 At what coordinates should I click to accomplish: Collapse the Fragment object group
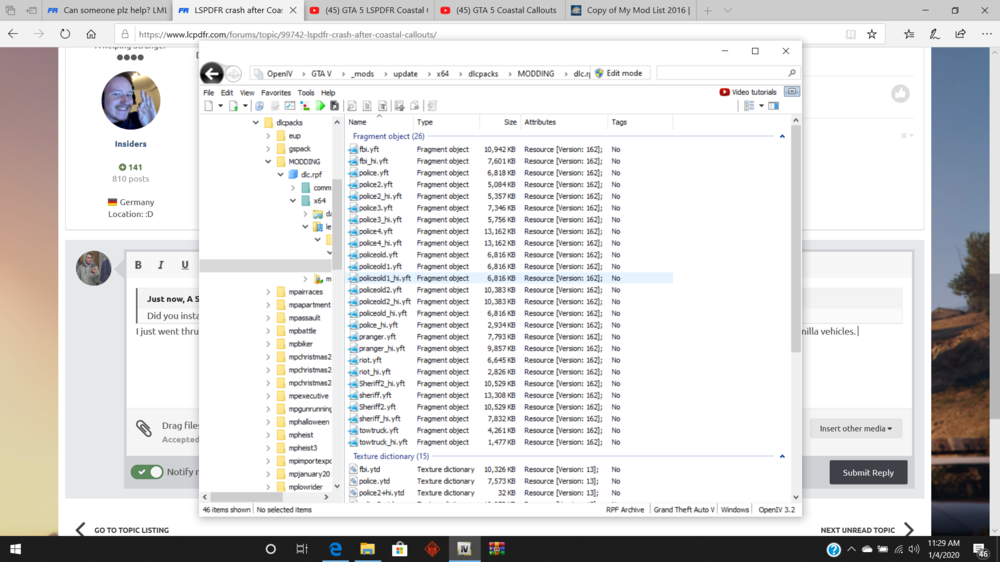782,137
